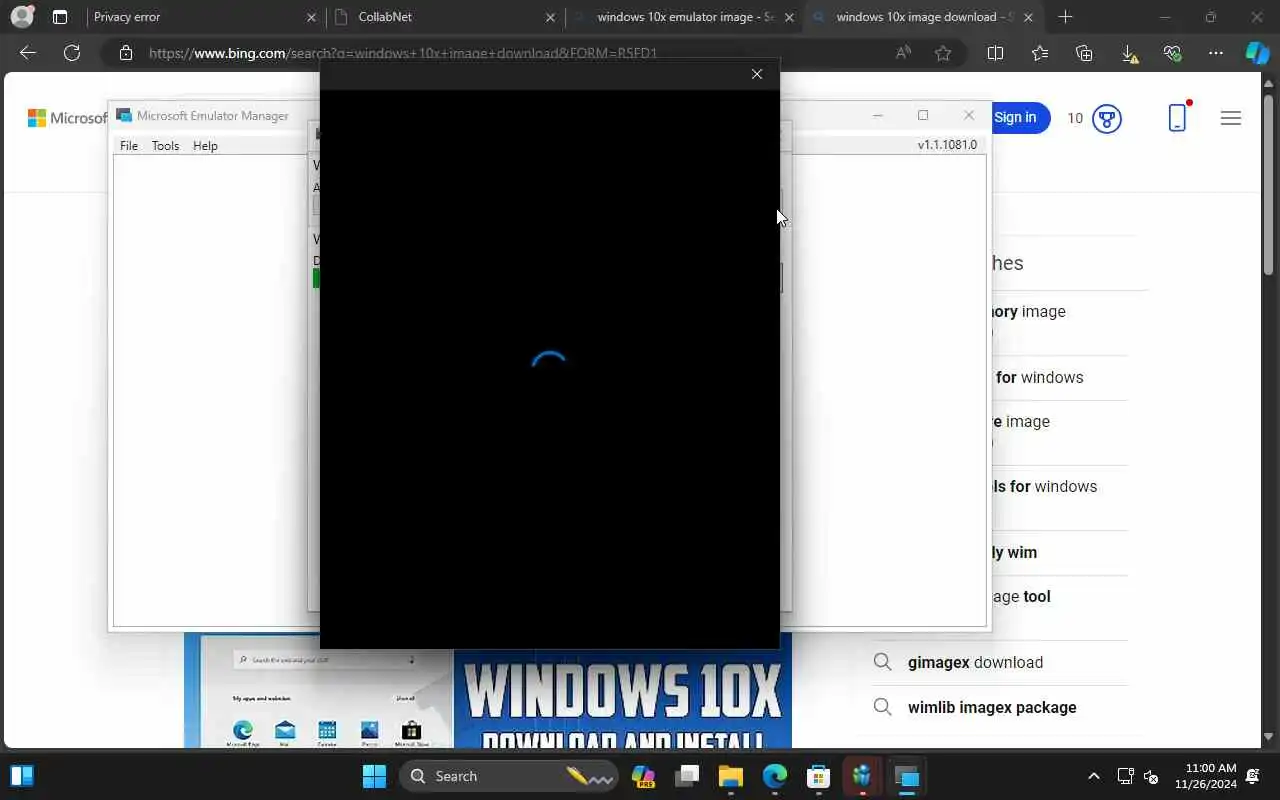This screenshot has height=800, width=1280.
Task: Click the muted volume tray icon
Action: point(1151,776)
